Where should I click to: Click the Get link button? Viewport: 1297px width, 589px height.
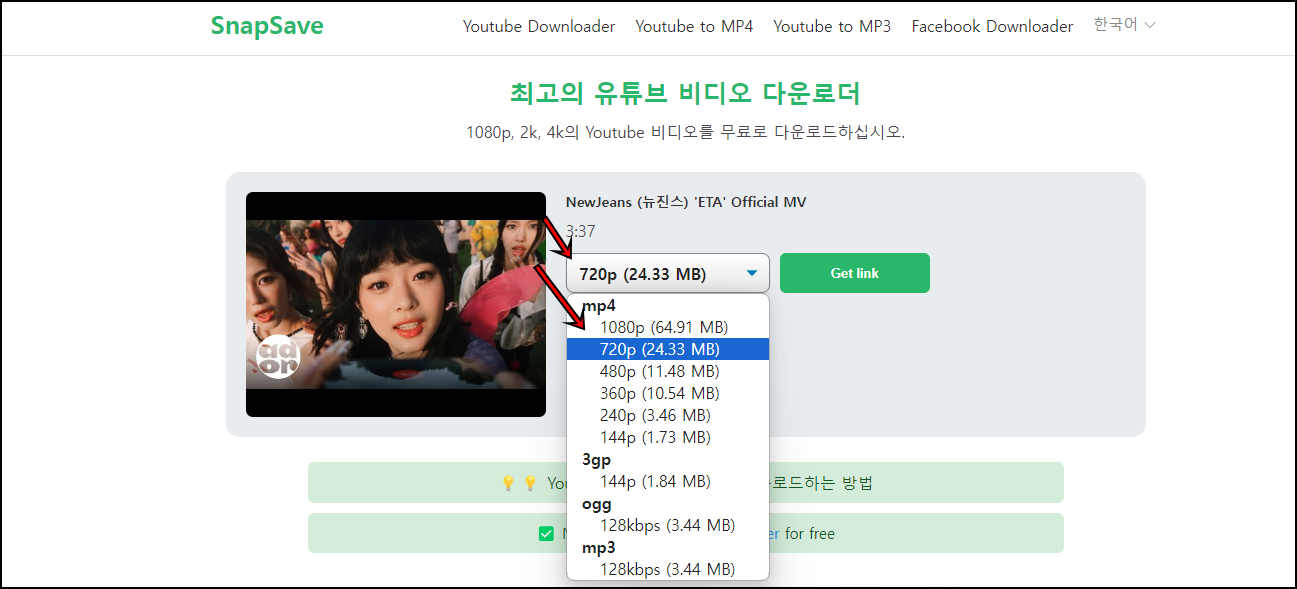point(855,273)
